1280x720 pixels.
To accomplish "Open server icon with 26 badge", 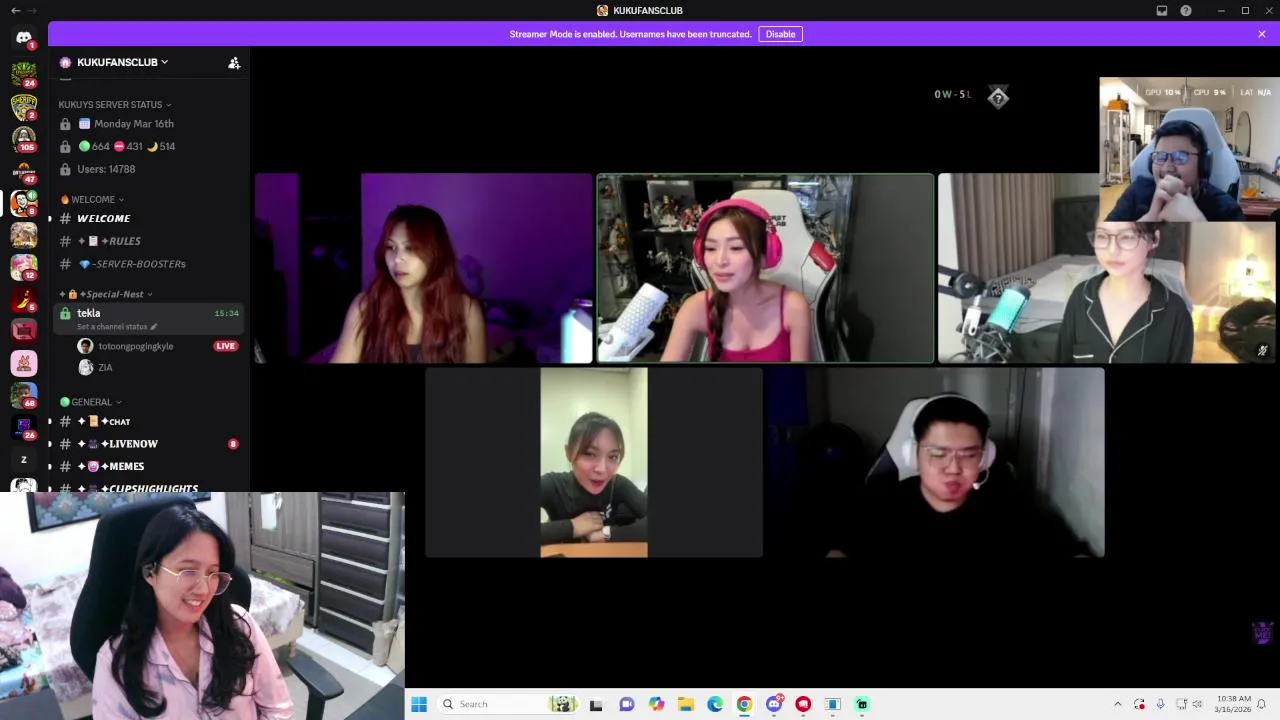I will tap(24, 427).
